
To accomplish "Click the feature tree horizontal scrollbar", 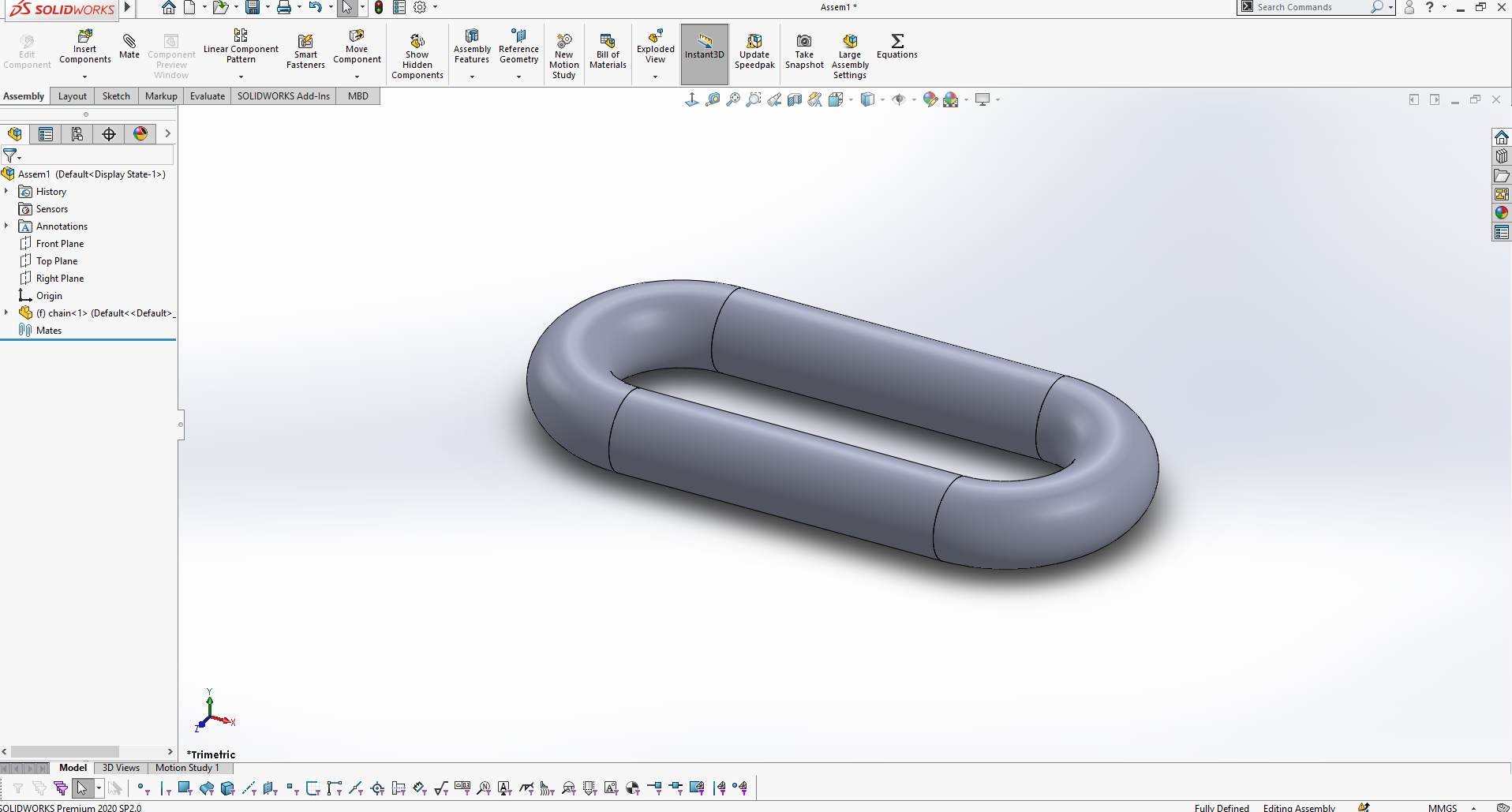I will (65, 752).
